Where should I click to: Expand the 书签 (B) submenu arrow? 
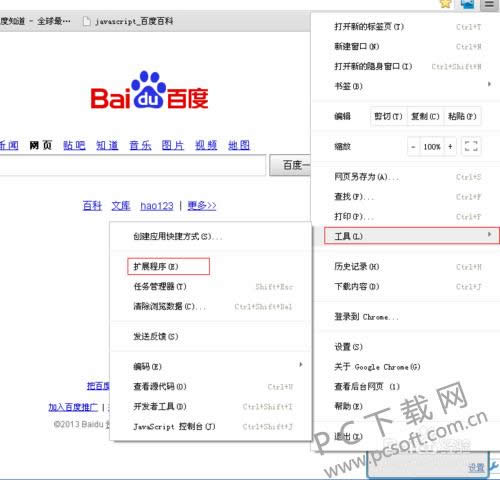pyautogui.click(x=489, y=84)
